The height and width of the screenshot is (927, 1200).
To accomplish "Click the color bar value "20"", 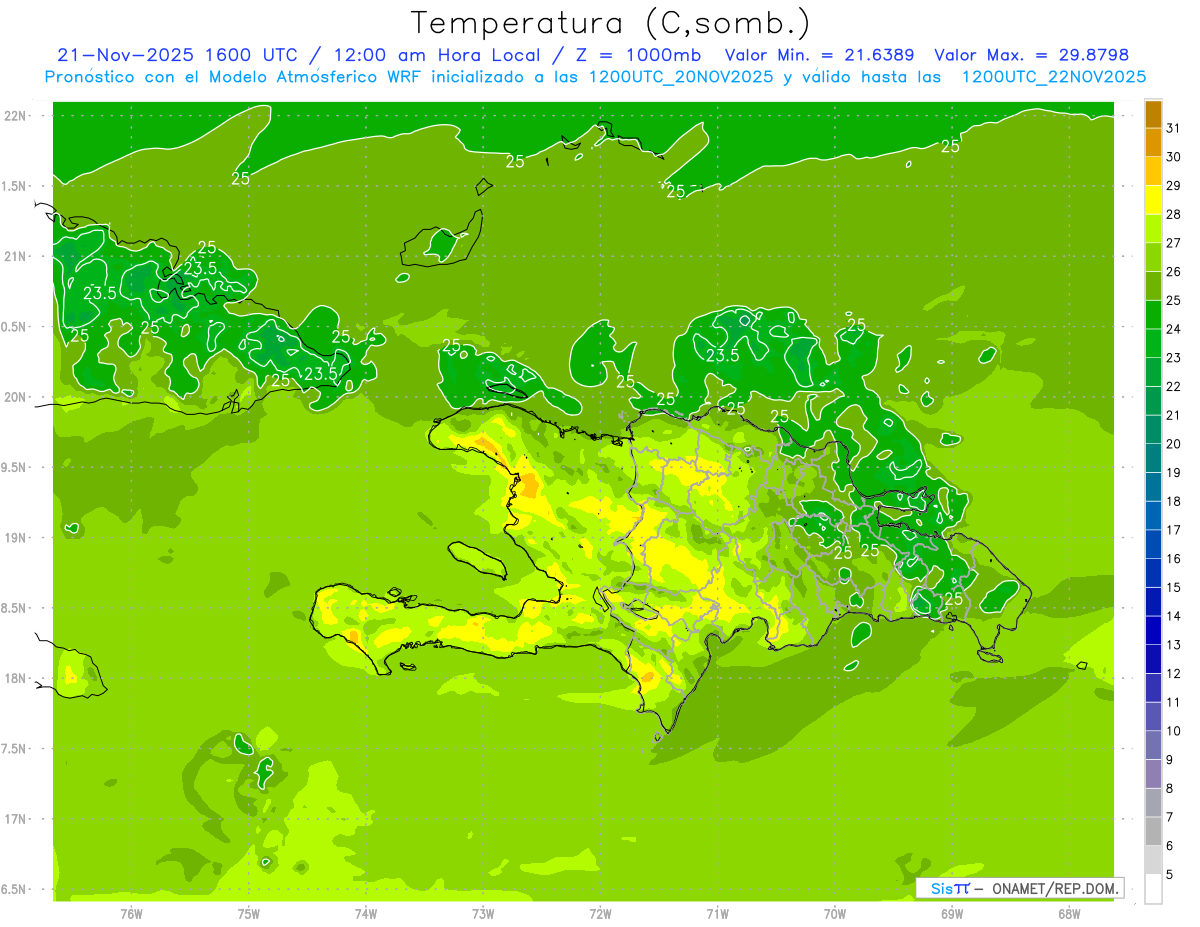I will click(x=1174, y=444).
